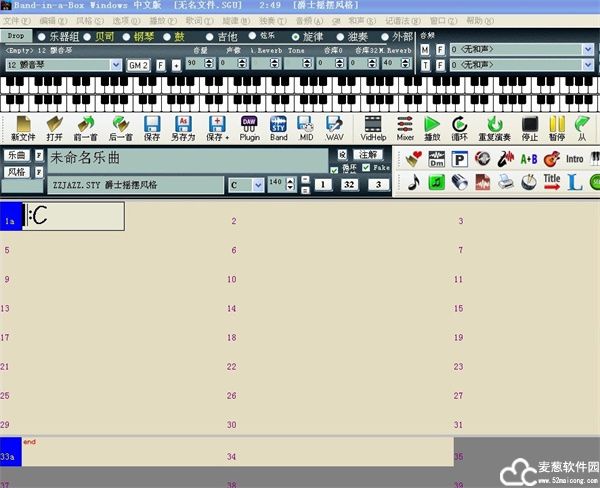Open the 编辑 Edit menu
Image resolution: width=600 pixels, height=488 pixels.
tap(53, 21)
